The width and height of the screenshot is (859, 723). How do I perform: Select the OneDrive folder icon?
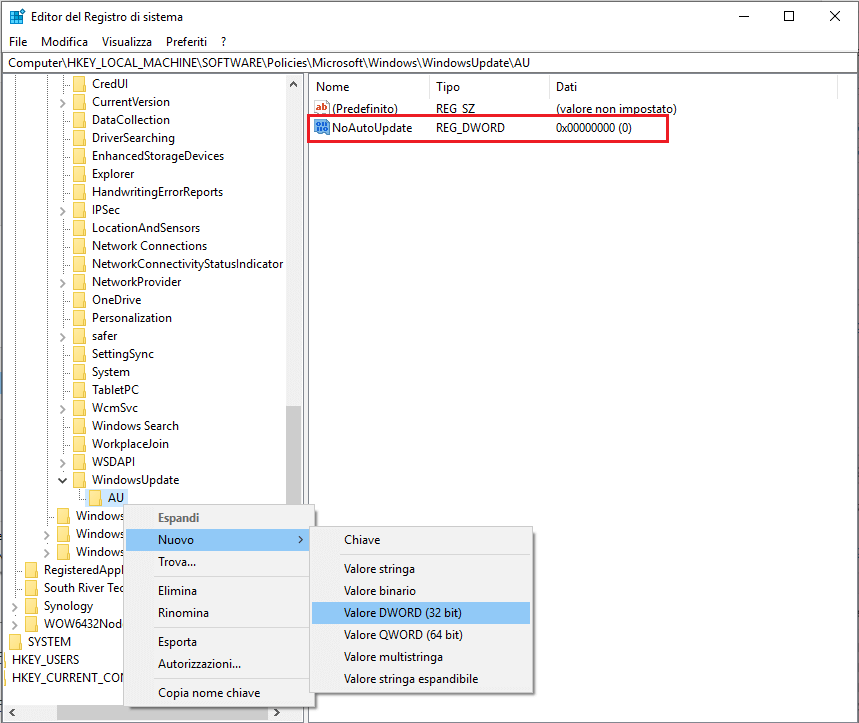[79, 300]
